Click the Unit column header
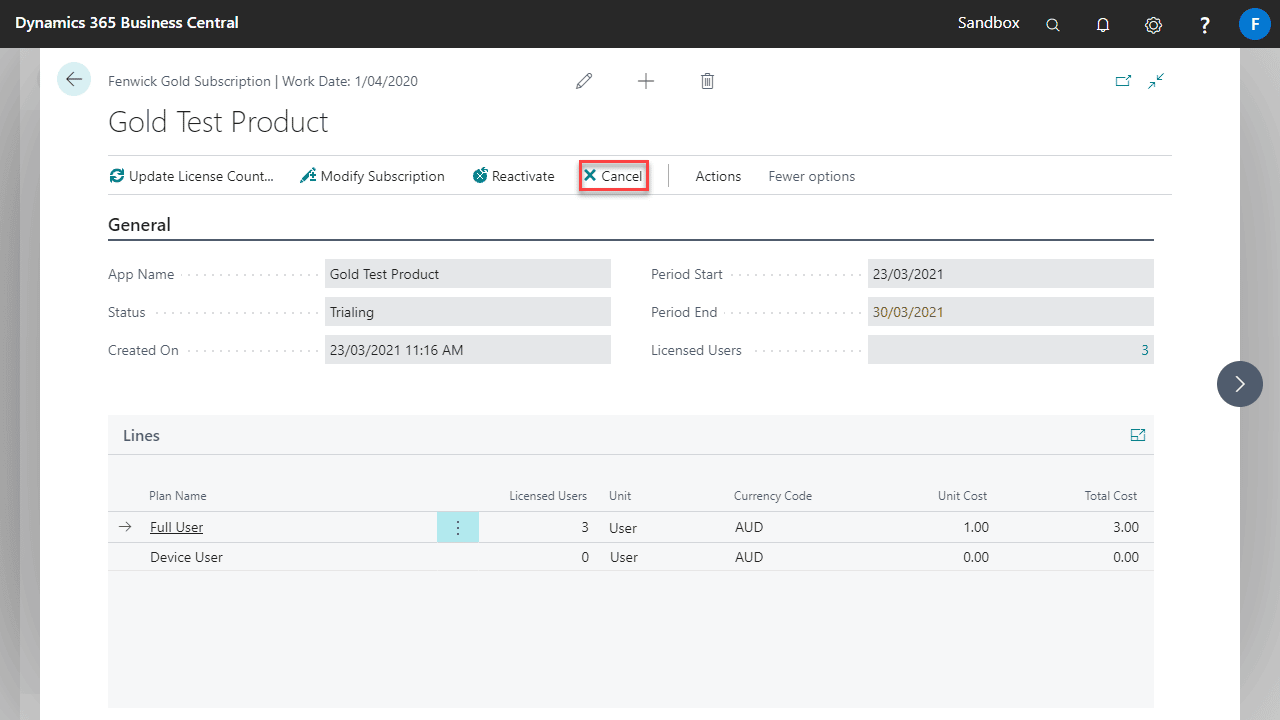The height and width of the screenshot is (720, 1280). point(620,496)
